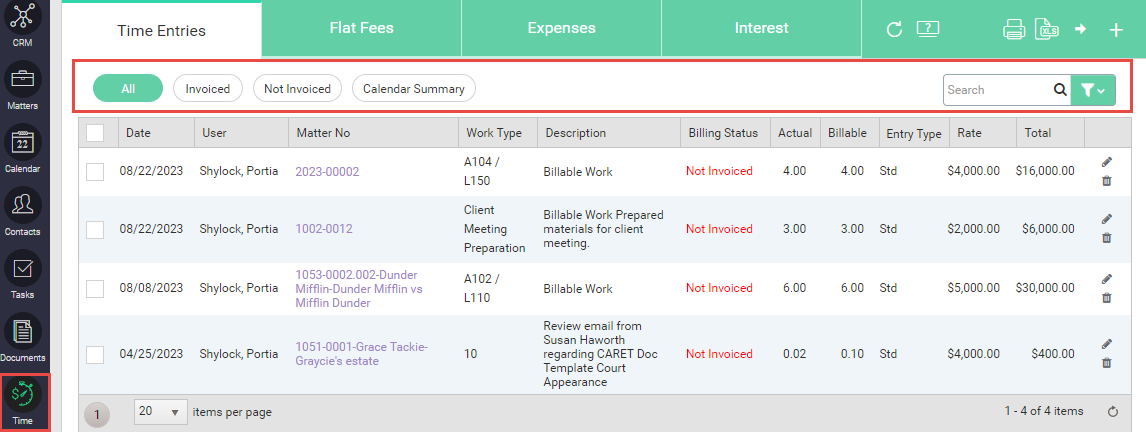Screen dimensions: 1146x432
Task: Open the items per page dropdown
Action: pos(161,412)
